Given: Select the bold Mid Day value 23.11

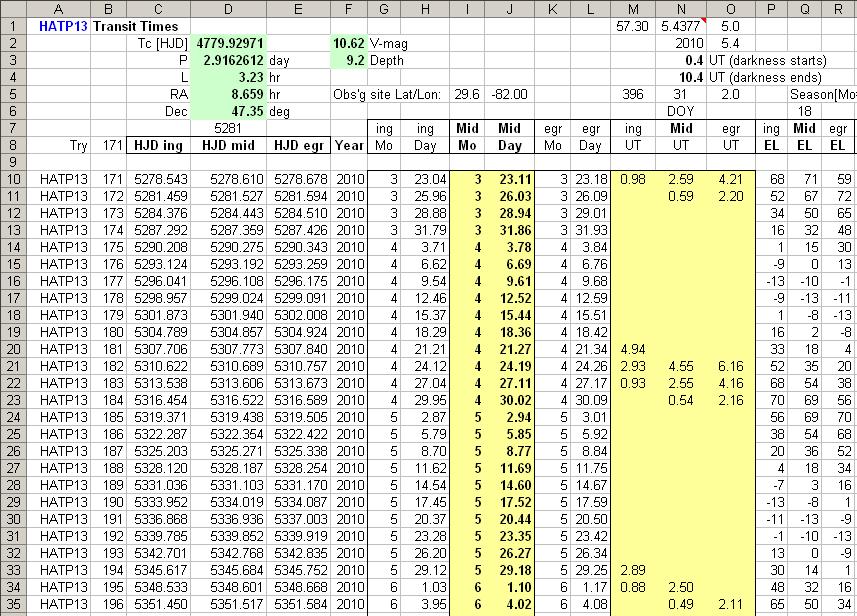Looking at the screenshot, I should coord(509,179).
